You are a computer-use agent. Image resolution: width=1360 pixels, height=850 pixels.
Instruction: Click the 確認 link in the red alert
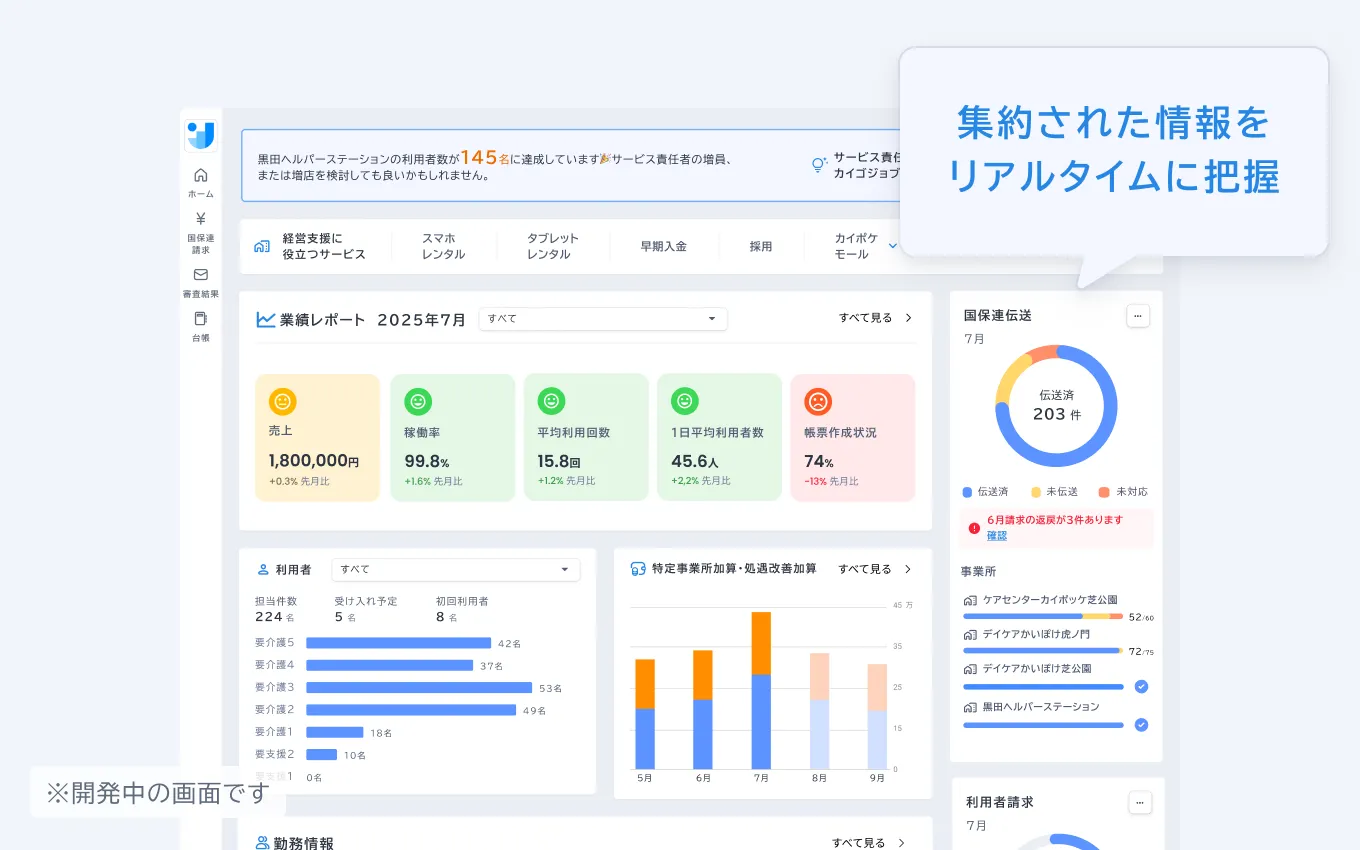point(996,537)
